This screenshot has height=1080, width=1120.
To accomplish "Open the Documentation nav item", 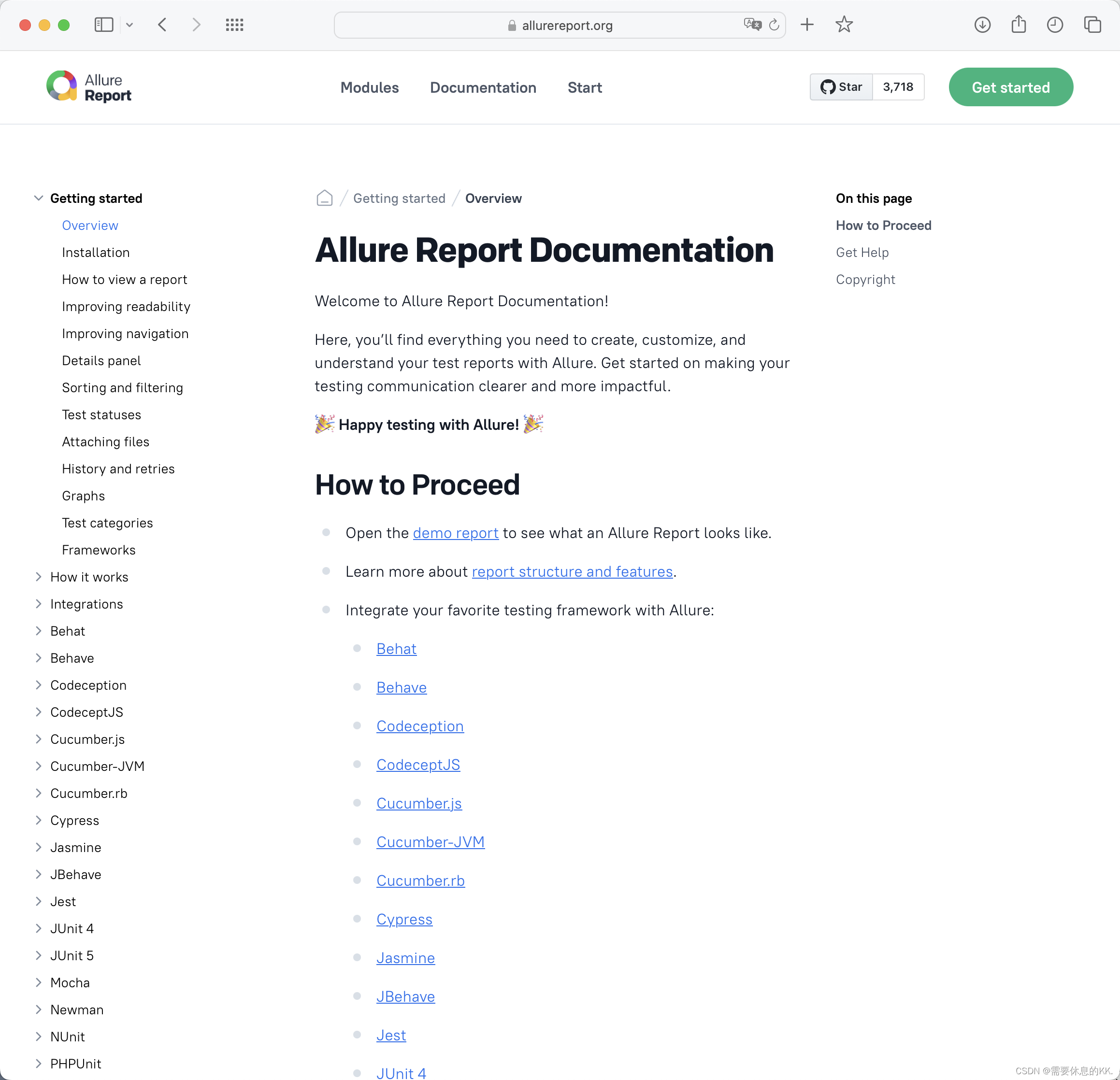I will click(x=483, y=87).
